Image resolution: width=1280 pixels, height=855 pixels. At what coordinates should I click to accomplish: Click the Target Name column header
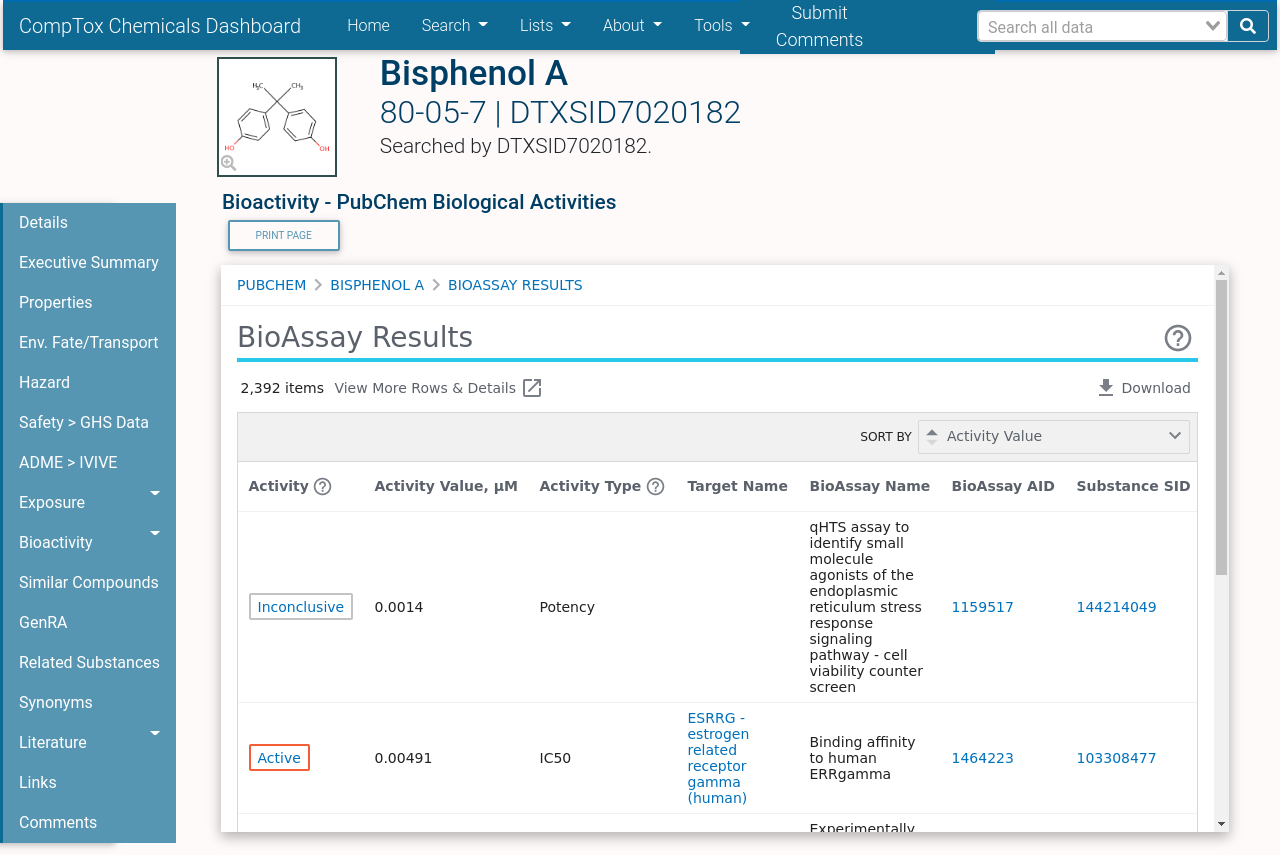tap(738, 486)
